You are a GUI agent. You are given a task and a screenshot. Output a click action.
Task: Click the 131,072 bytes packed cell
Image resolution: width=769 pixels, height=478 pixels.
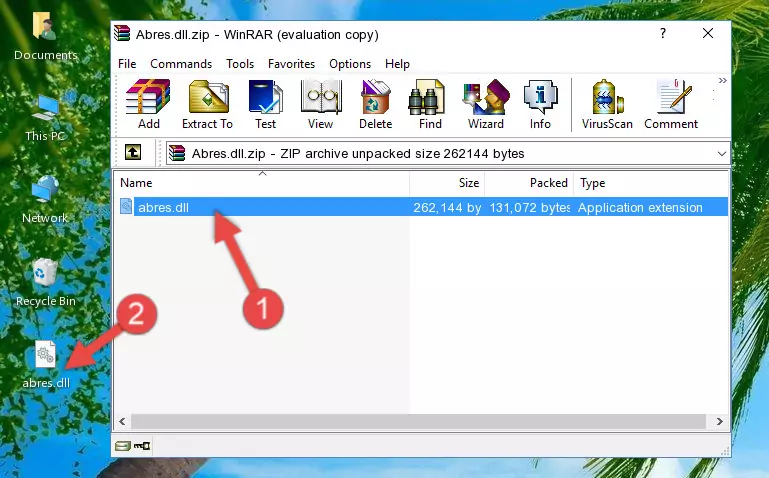[529, 208]
